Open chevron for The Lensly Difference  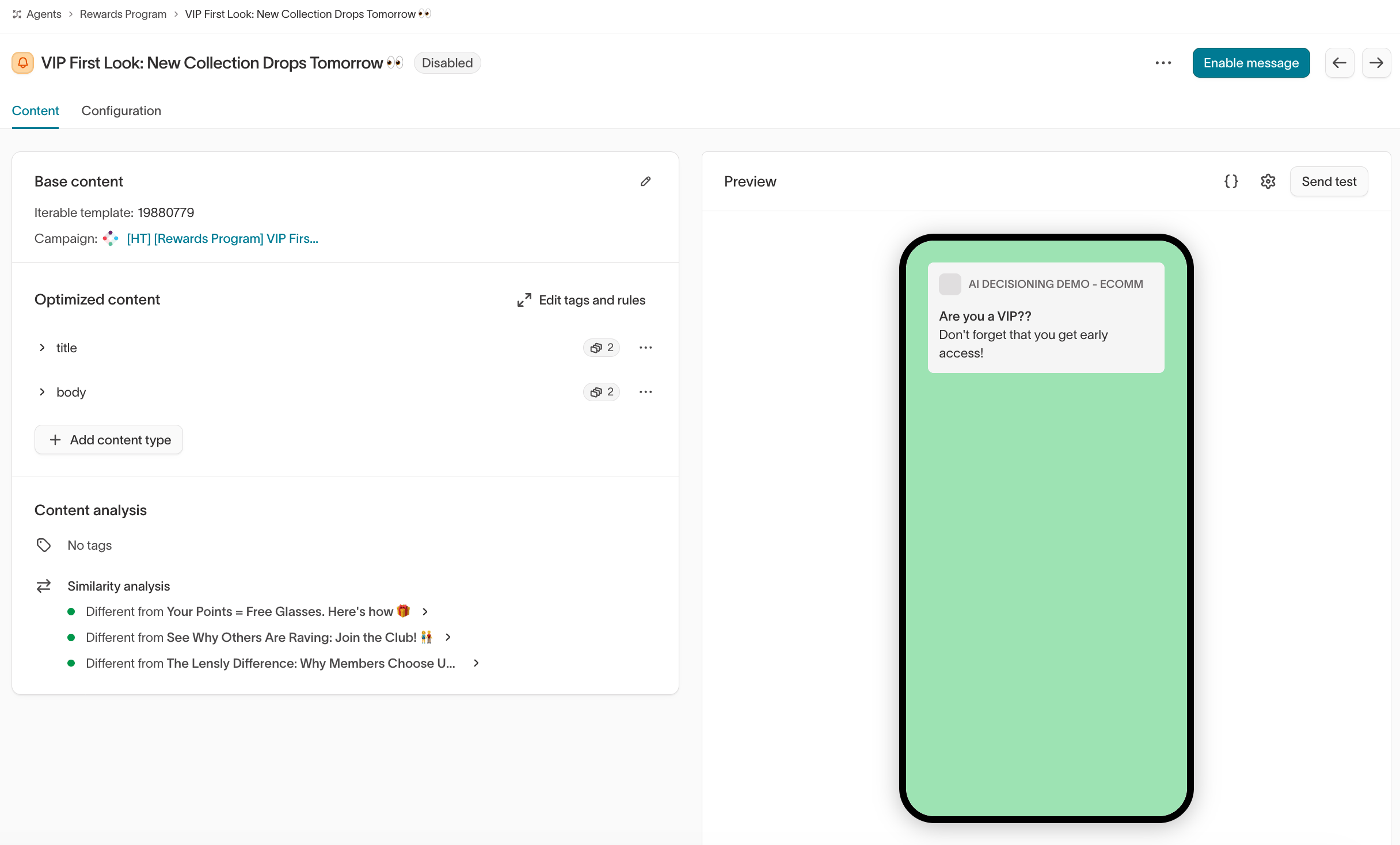[x=476, y=663]
